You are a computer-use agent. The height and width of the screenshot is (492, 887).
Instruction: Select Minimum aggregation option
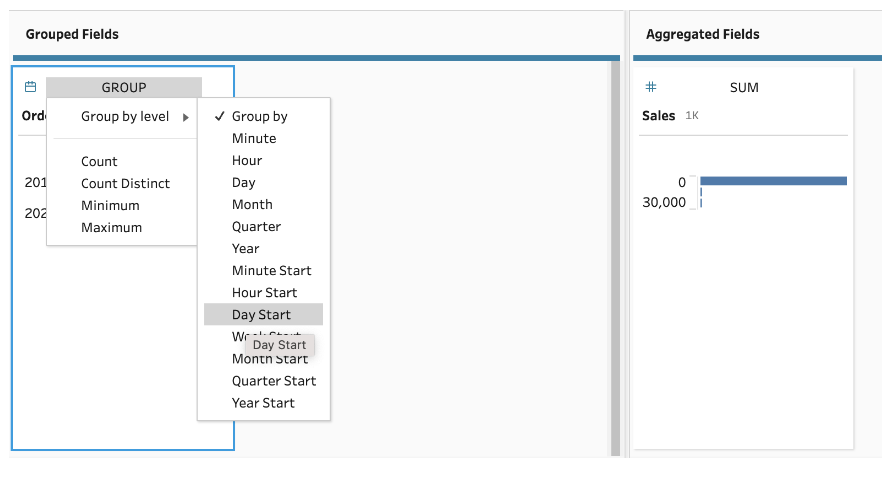point(110,205)
